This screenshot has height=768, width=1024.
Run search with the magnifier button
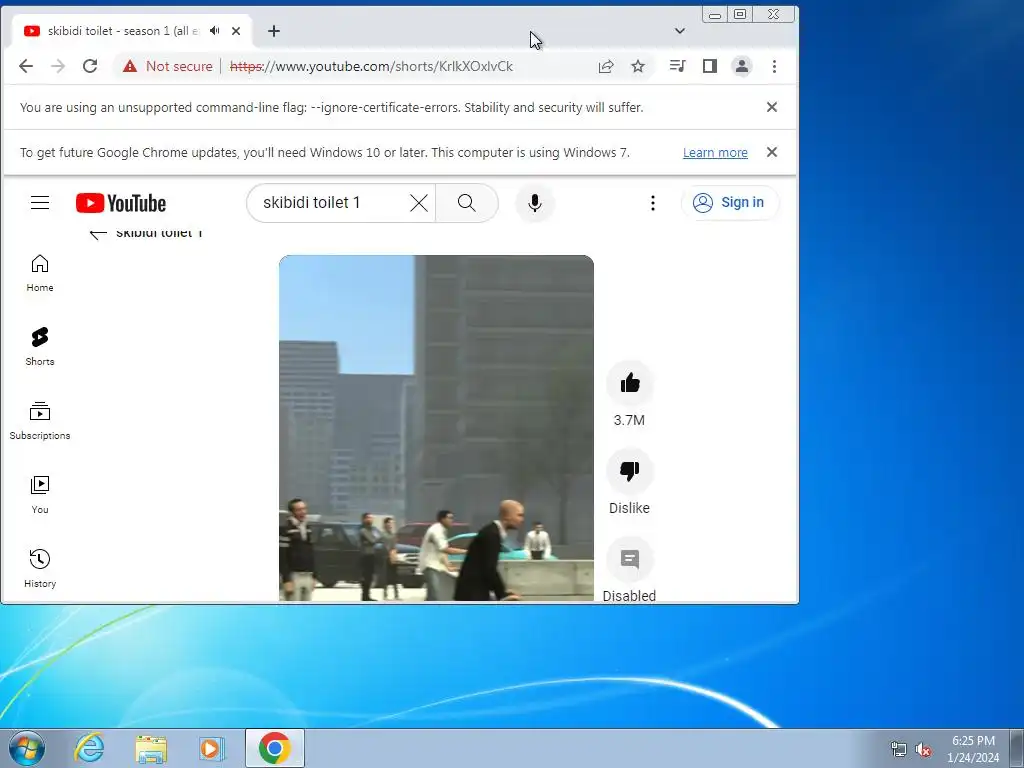[x=466, y=203]
